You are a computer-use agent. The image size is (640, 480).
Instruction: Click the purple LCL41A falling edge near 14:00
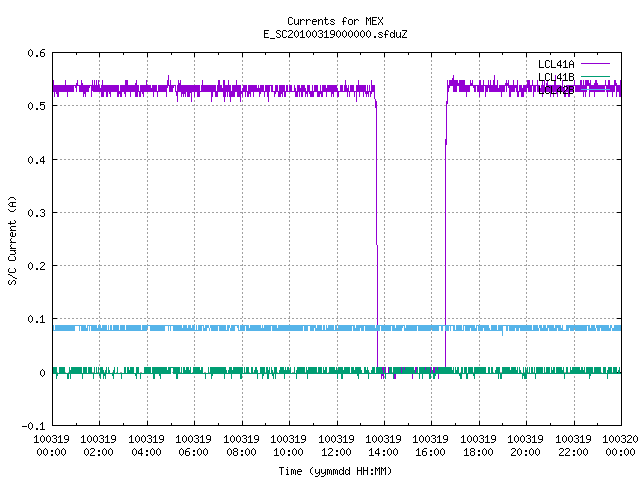[377, 235]
